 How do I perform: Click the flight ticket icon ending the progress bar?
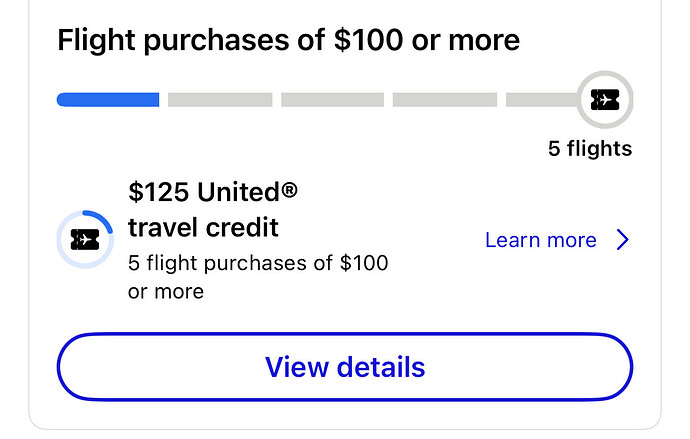[x=605, y=99]
